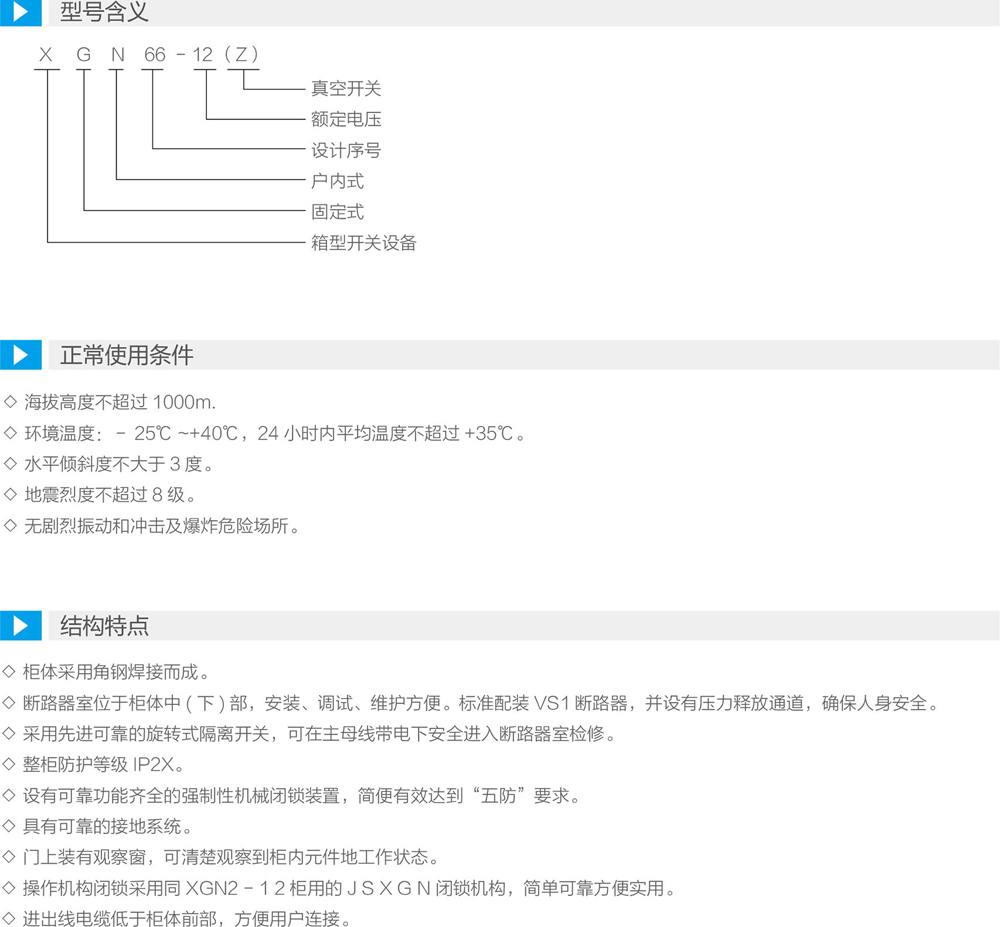
Task: Click the diamond bullet before 整柜防护等级 IP2X
Action: pos(11,764)
